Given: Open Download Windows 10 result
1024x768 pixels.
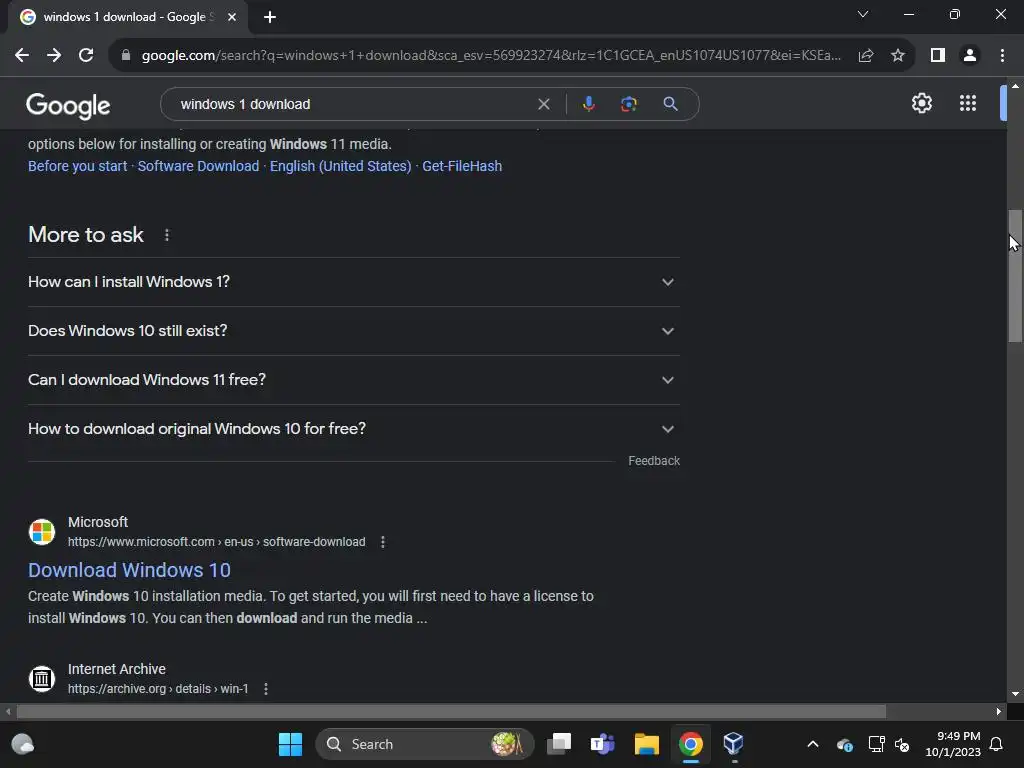Looking at the screenshot, I should pos(129,570).
